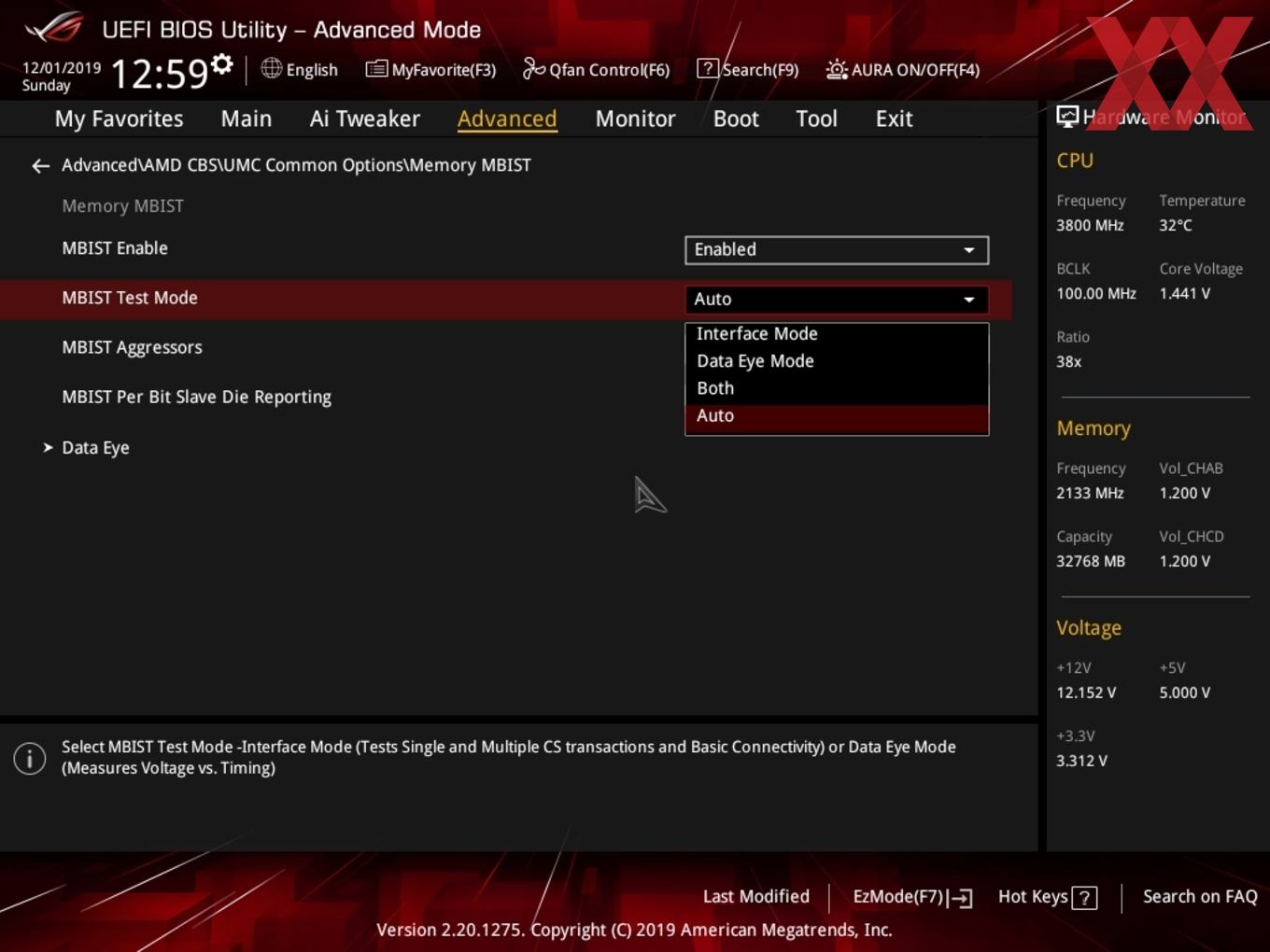Switch to Main tab
Screen dimensions: 1270x952
tap(247, 119)
